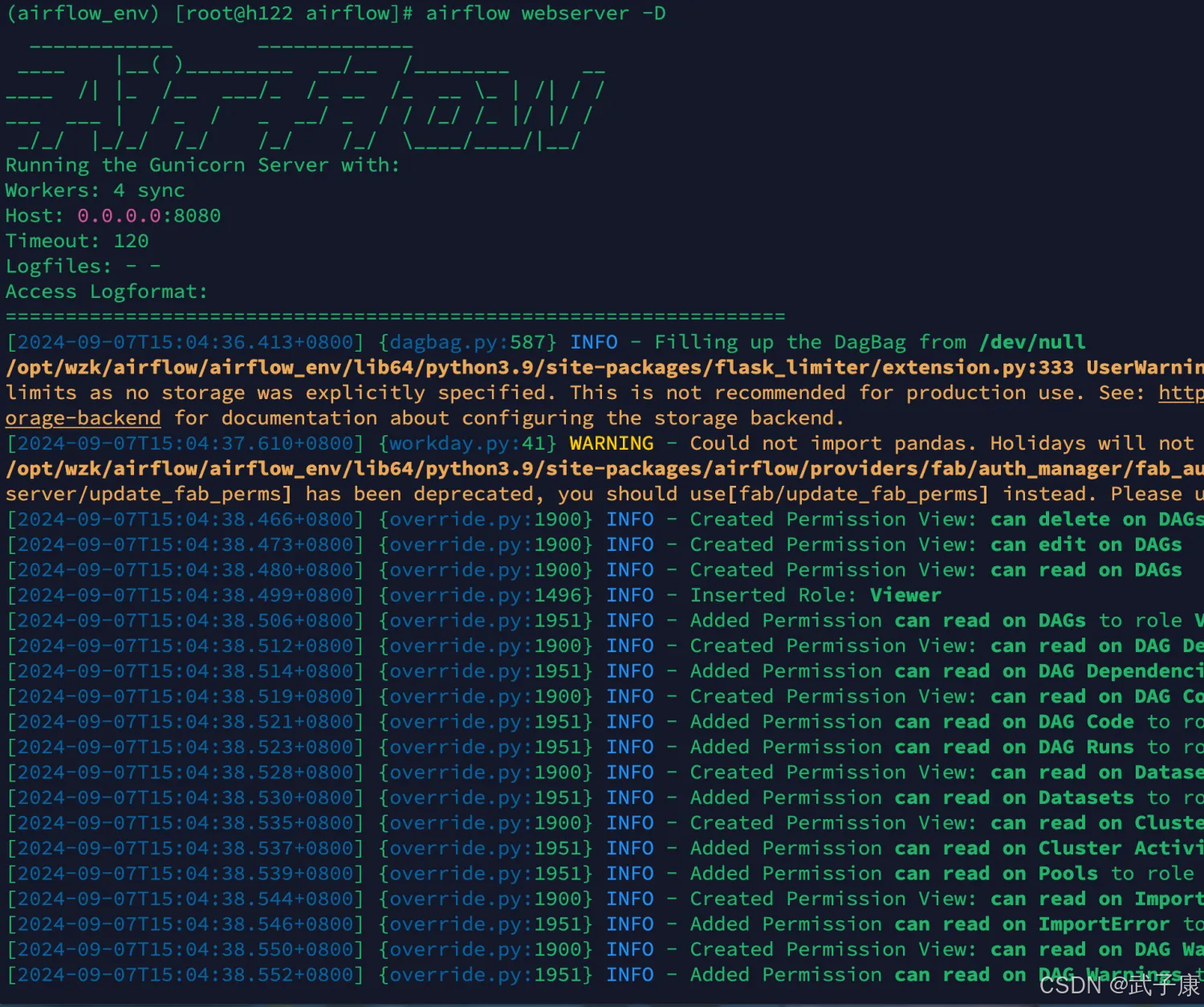Select 'workday.py:41' source reference
This screenshot has width=1204, height=1007.
tap(468, 444)
